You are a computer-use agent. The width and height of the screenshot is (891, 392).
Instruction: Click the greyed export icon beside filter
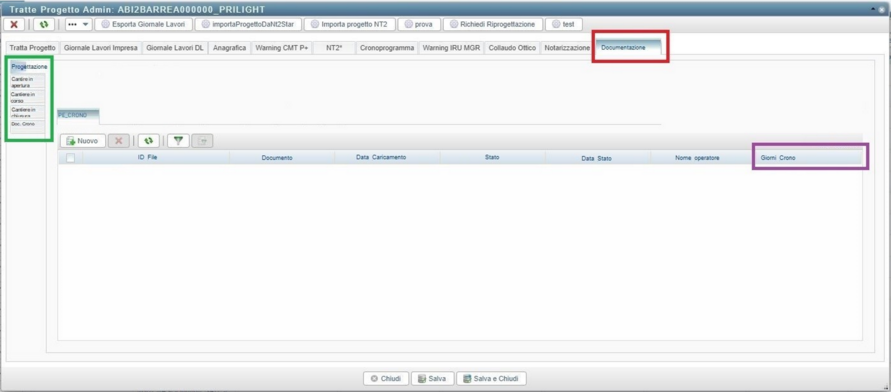coord(202,141)
